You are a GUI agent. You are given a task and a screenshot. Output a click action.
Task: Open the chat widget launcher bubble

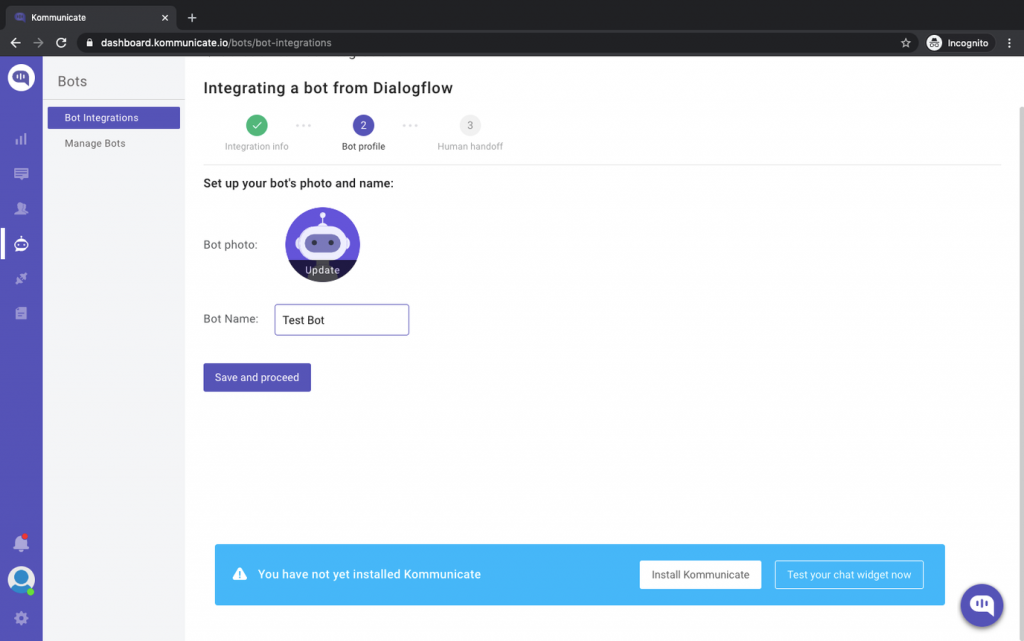[x=982, y=604]
